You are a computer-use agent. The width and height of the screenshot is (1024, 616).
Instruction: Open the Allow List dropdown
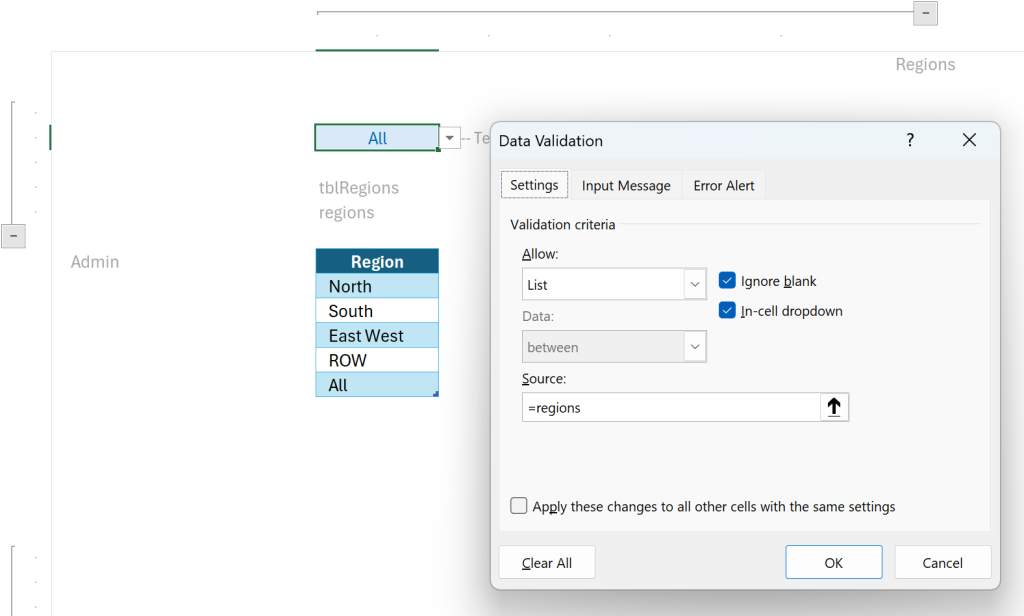tap(614, 284)
